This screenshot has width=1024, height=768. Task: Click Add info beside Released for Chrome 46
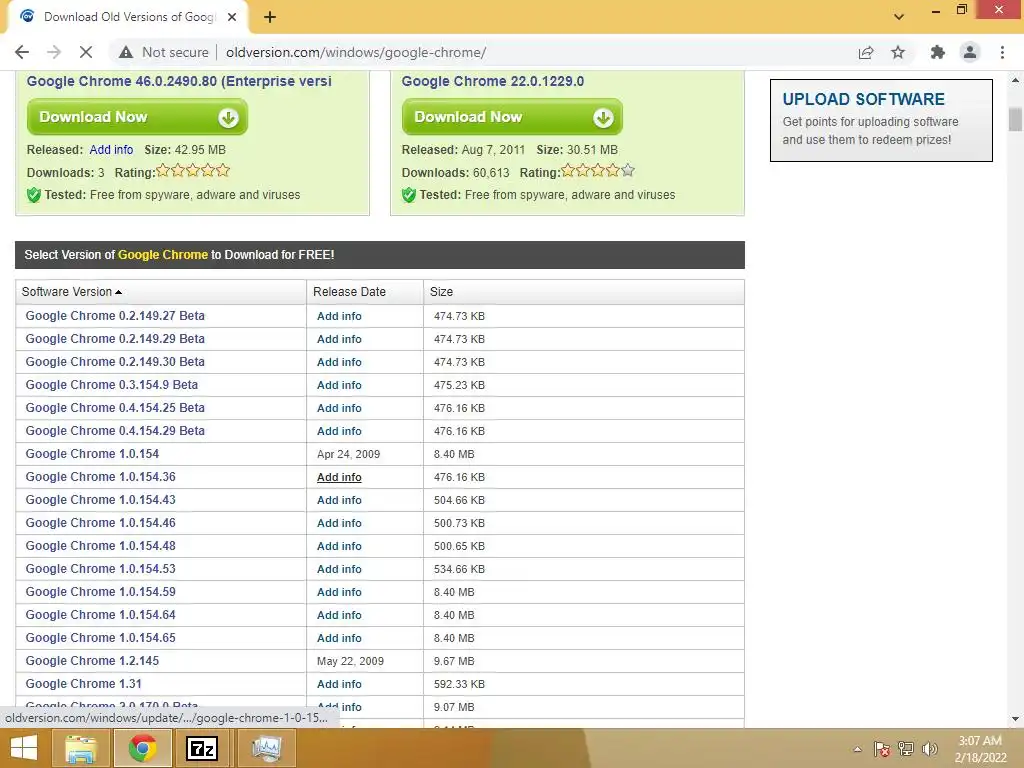coord(111,150)
